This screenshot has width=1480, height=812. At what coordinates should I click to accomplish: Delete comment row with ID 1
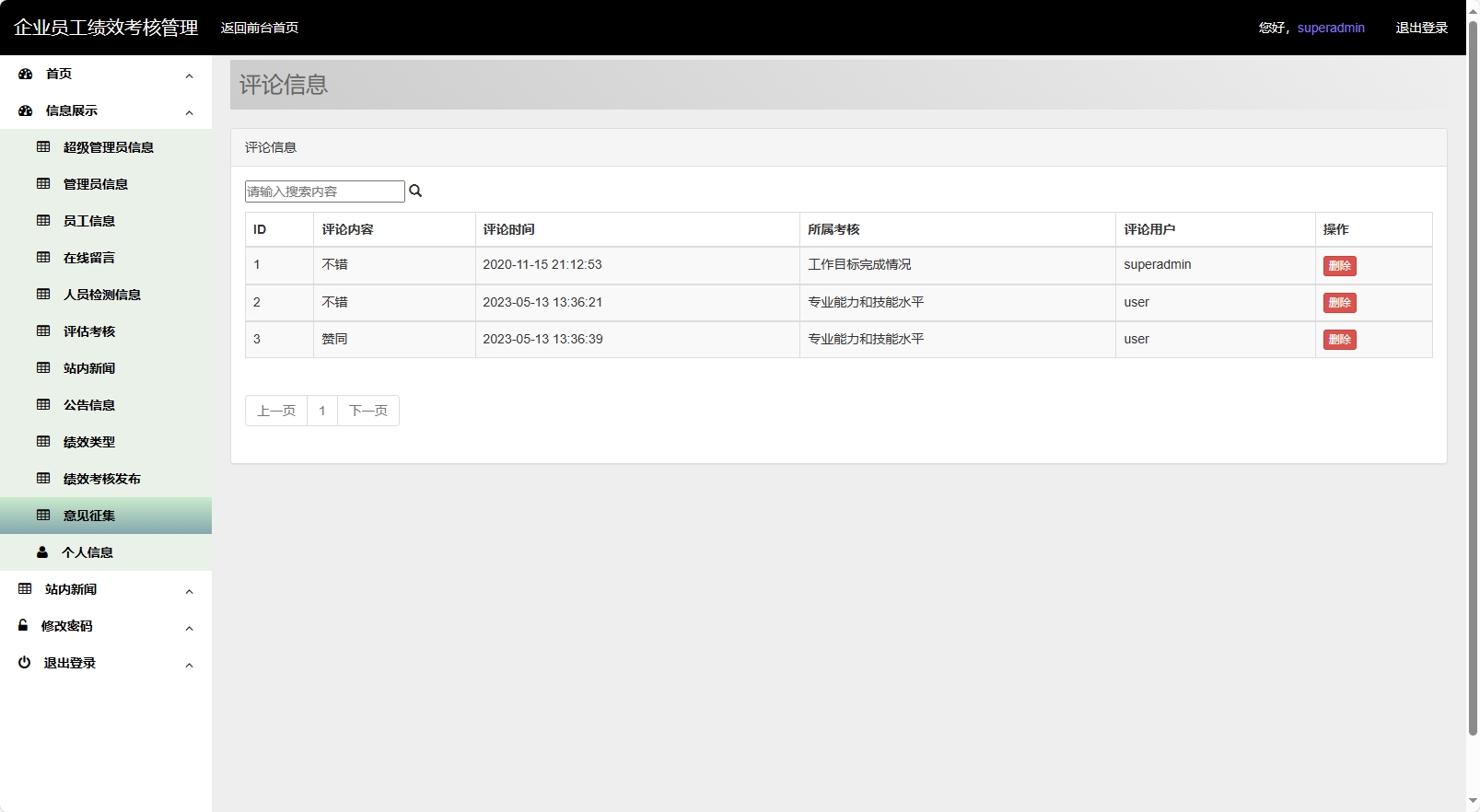pos(1339,266)
